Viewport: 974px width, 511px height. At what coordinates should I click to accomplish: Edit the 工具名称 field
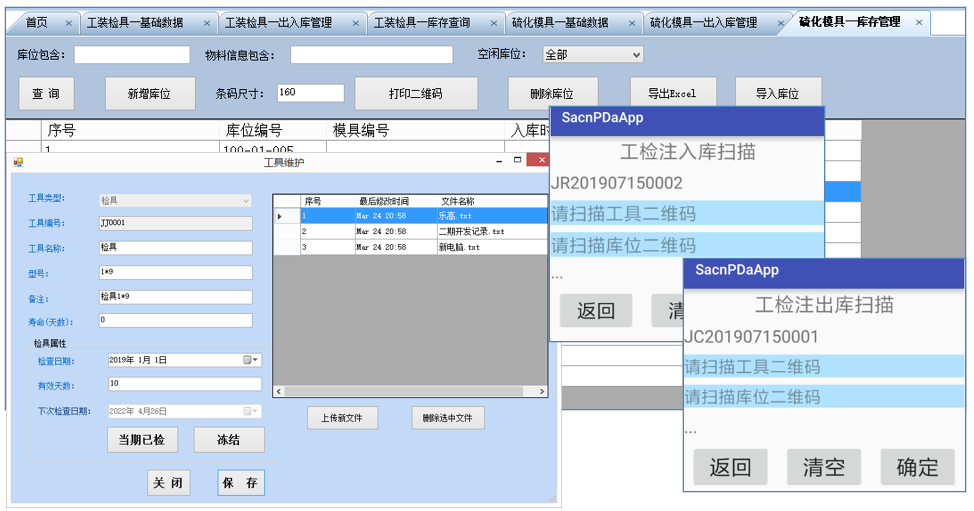tap(175, 248)
